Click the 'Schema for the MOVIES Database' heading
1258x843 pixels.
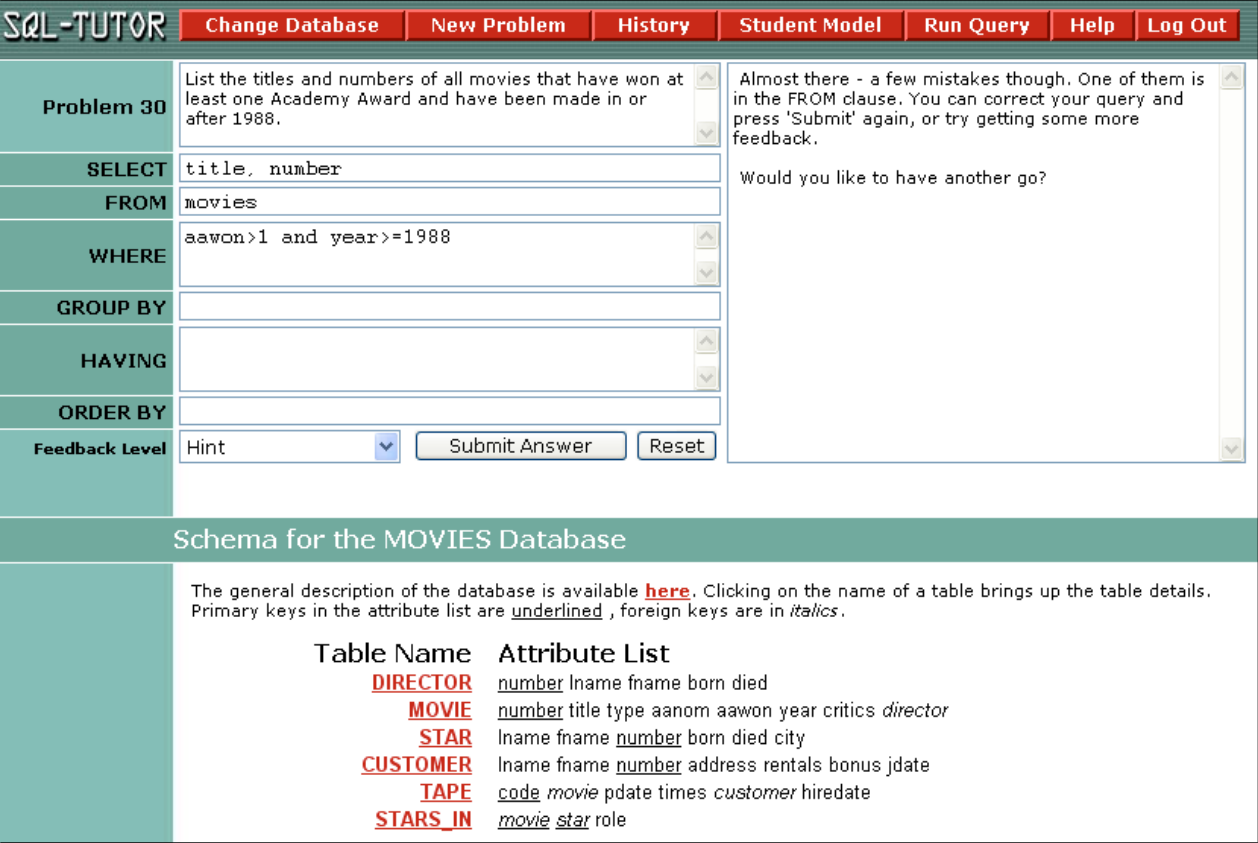tap(400, 540)
